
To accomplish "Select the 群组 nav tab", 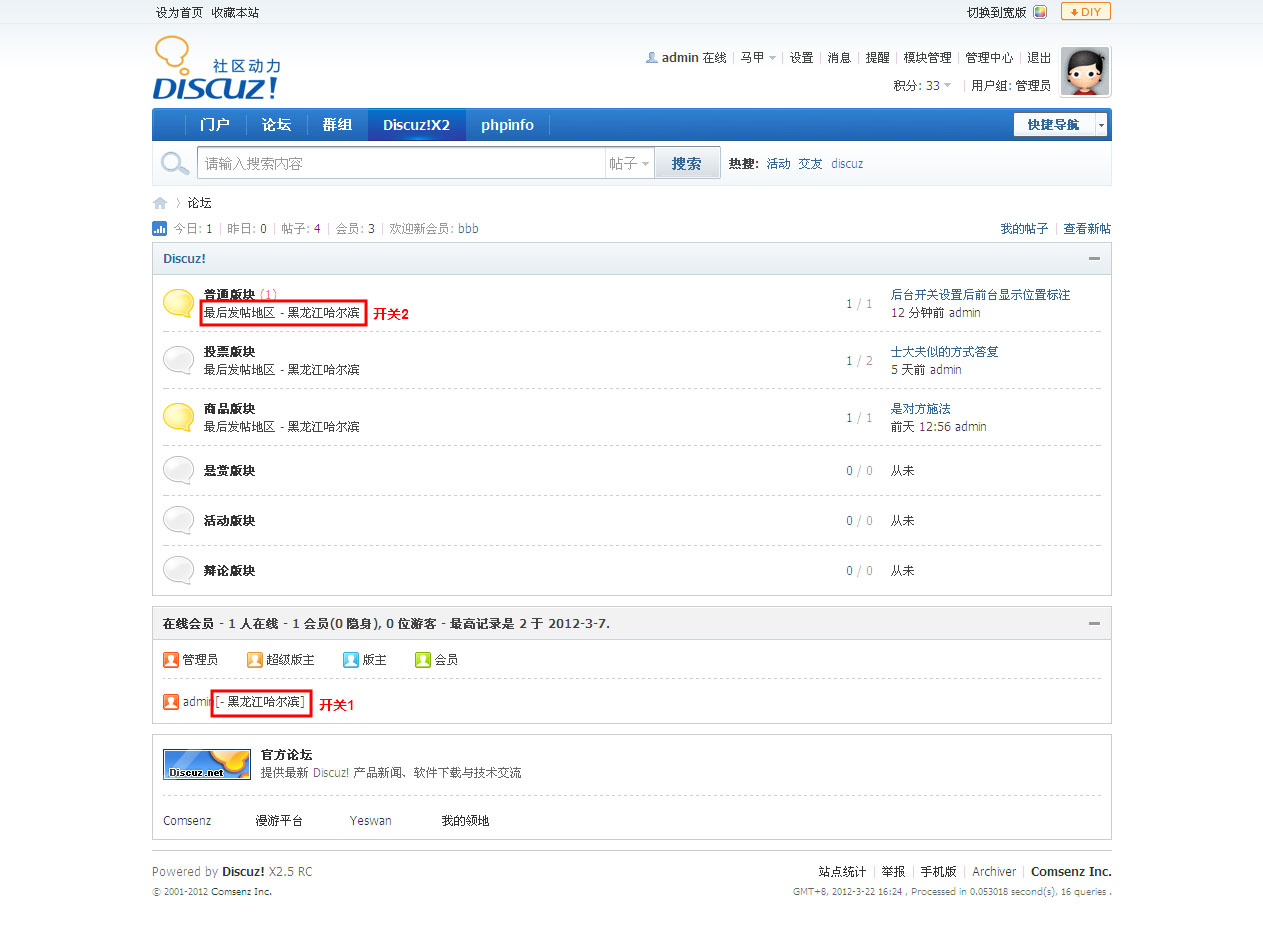I will 337,125.
